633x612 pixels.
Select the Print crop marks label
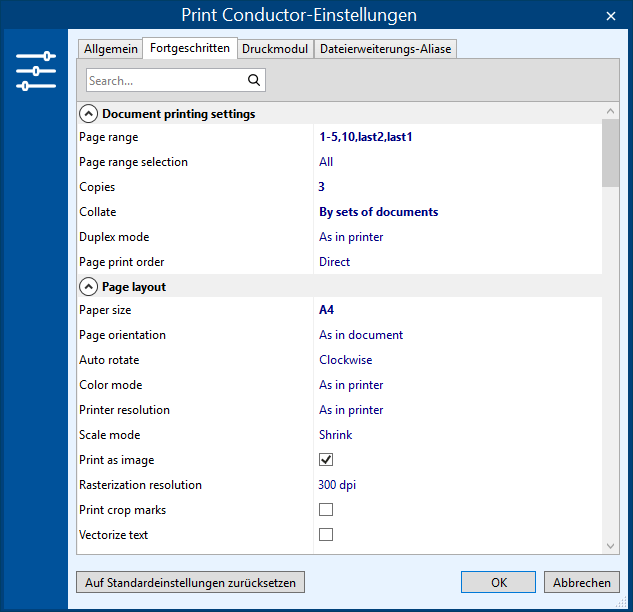(122, 510)
